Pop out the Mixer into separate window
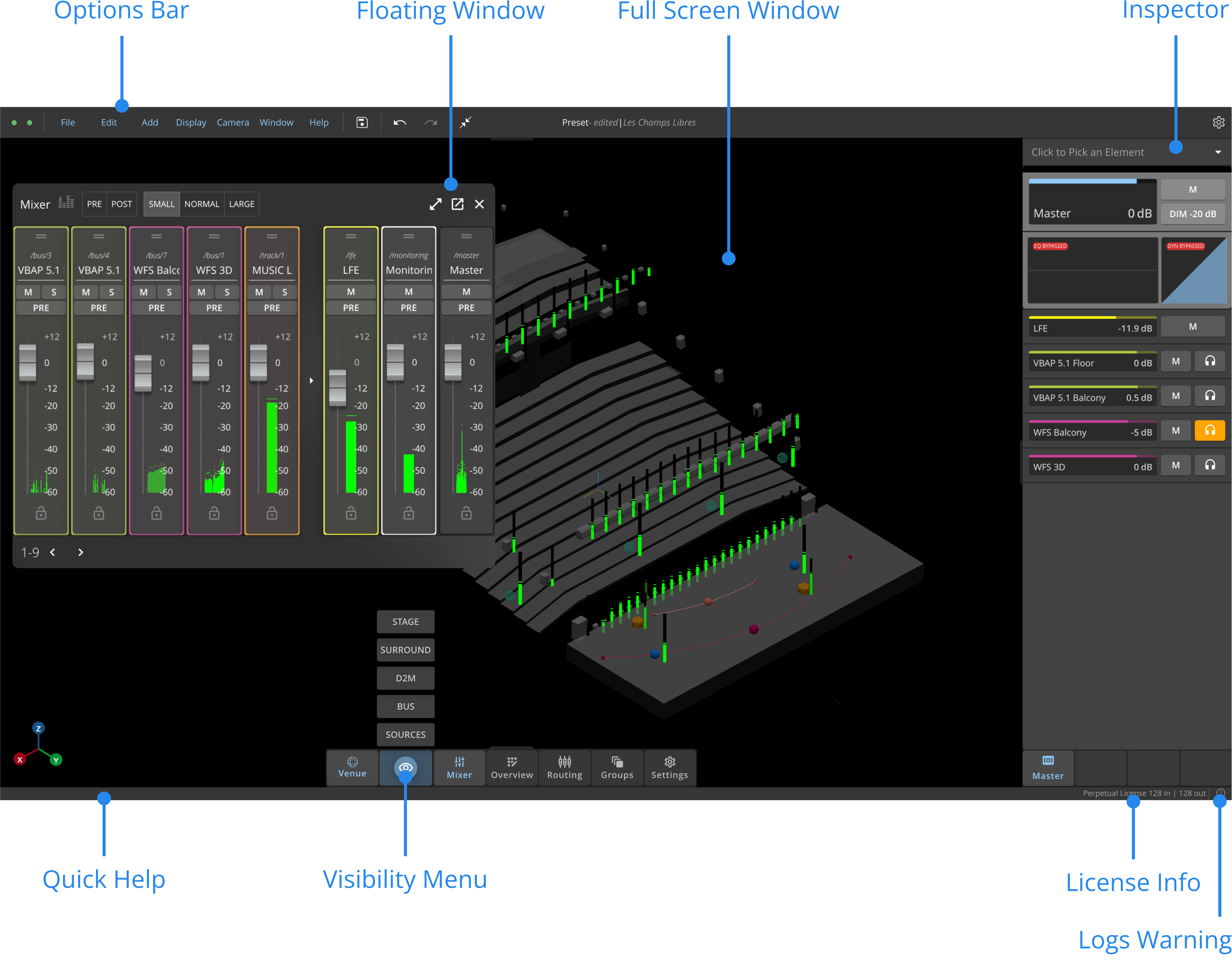 (x=457, y=204)
